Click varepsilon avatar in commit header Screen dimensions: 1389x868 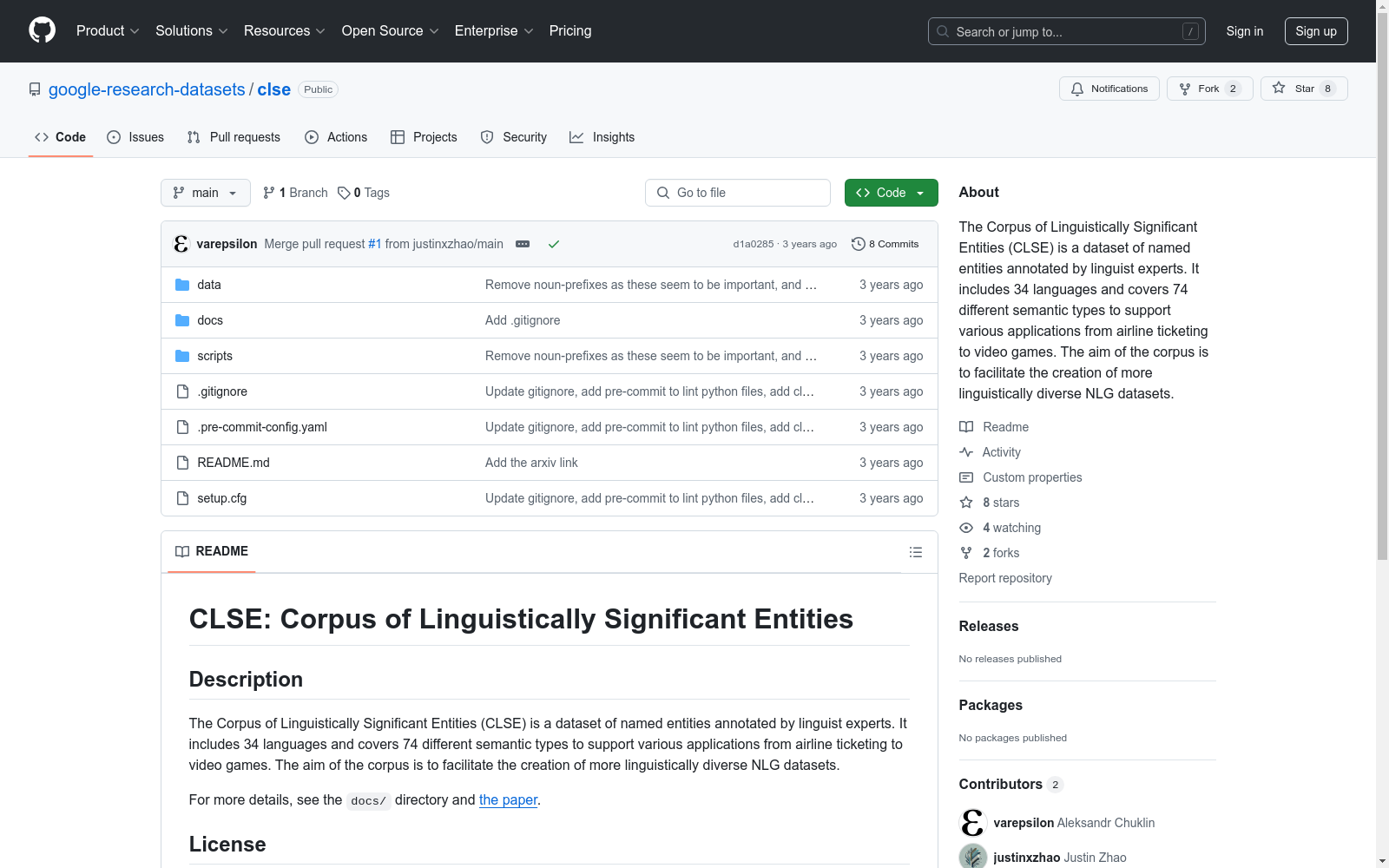click(x=181, y=244)
